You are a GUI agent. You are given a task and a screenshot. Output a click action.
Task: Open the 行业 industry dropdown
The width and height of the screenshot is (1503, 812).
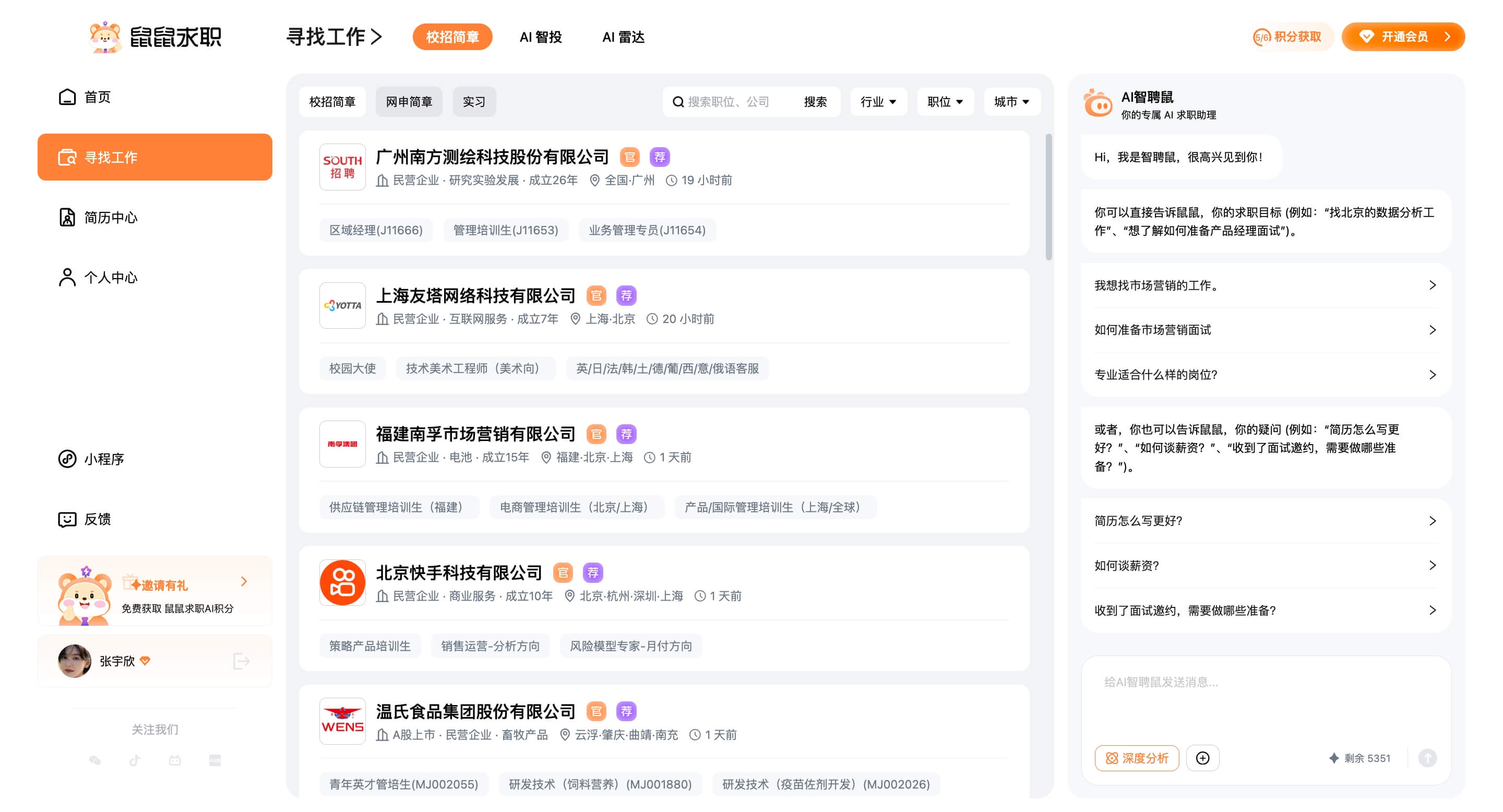point(879,101)
